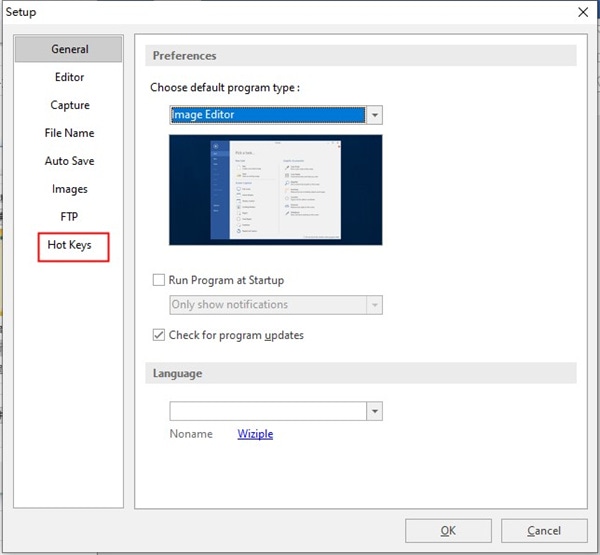Viewport: 600px width, 555px height.
Task: Select the Capture settings tab
Action: point(70,105)
